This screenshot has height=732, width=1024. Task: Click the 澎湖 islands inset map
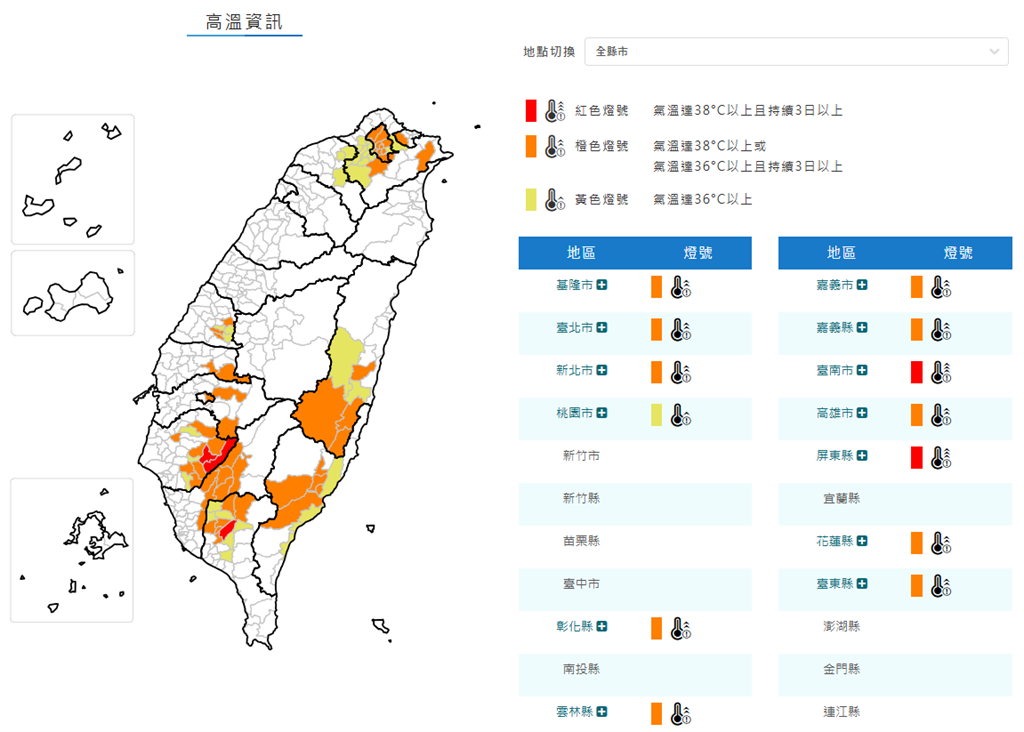72,550
